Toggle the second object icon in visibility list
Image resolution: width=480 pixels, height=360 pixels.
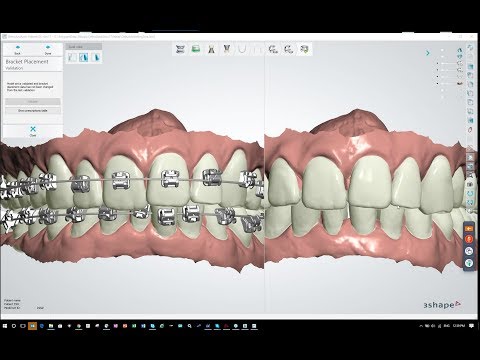(460, 57)
